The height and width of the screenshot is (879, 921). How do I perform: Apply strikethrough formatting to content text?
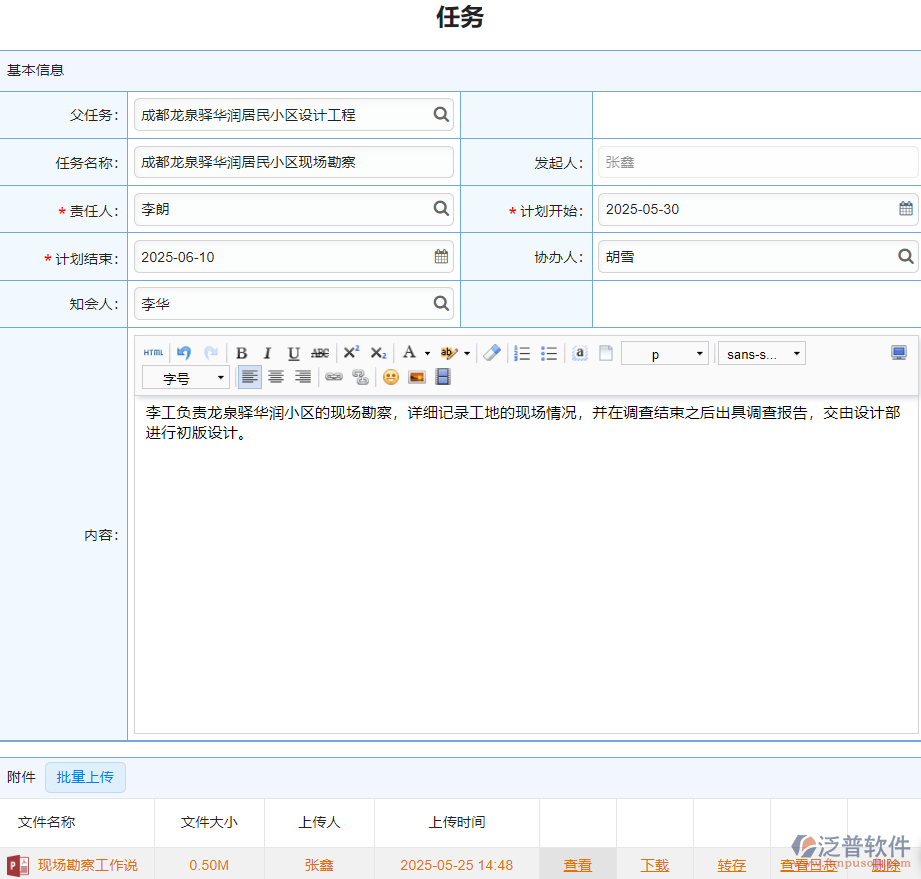click(x=320, y=352)
